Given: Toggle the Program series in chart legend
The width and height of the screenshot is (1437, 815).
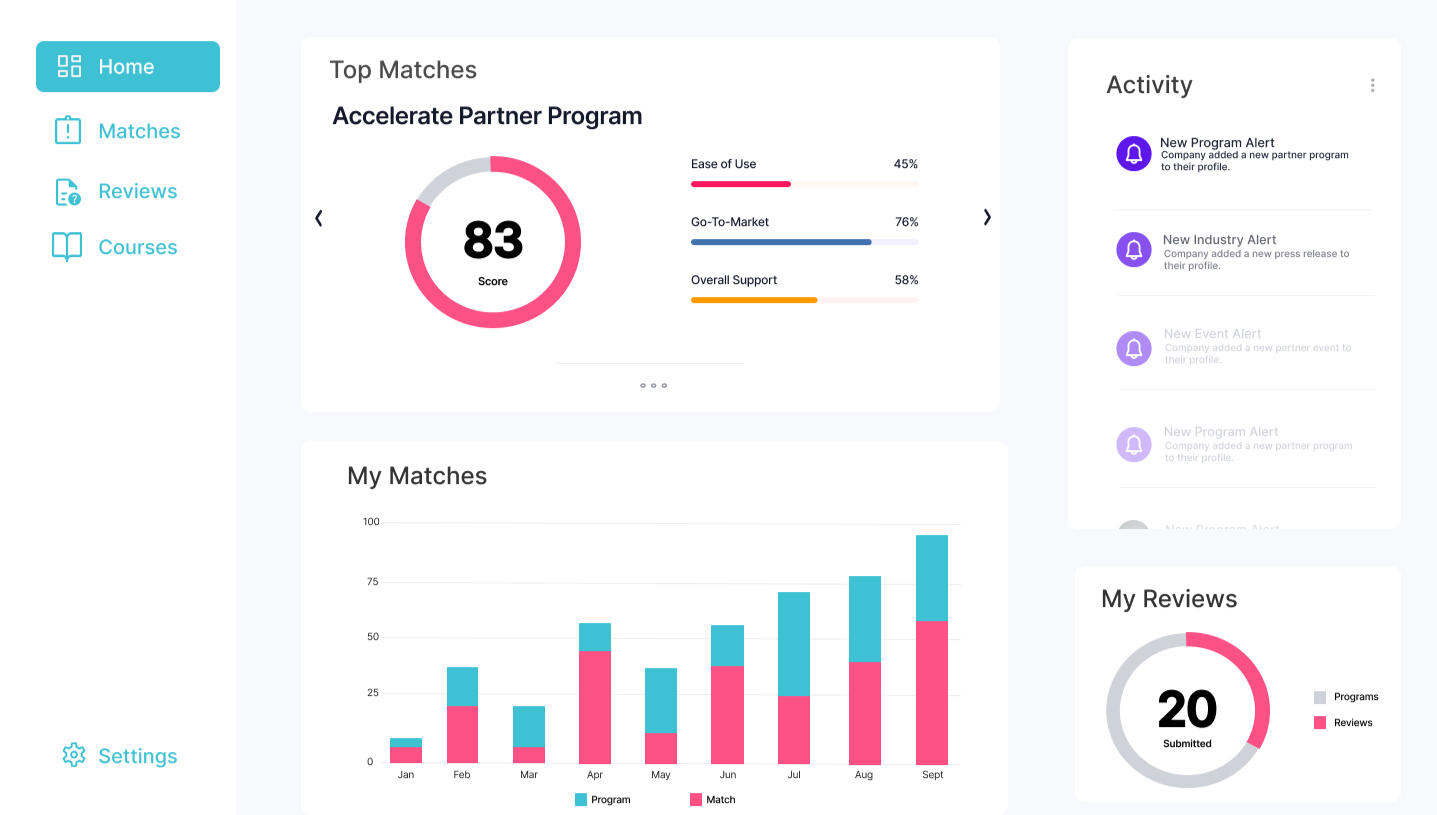Looking at the screenshot, I should pos(603,800).
